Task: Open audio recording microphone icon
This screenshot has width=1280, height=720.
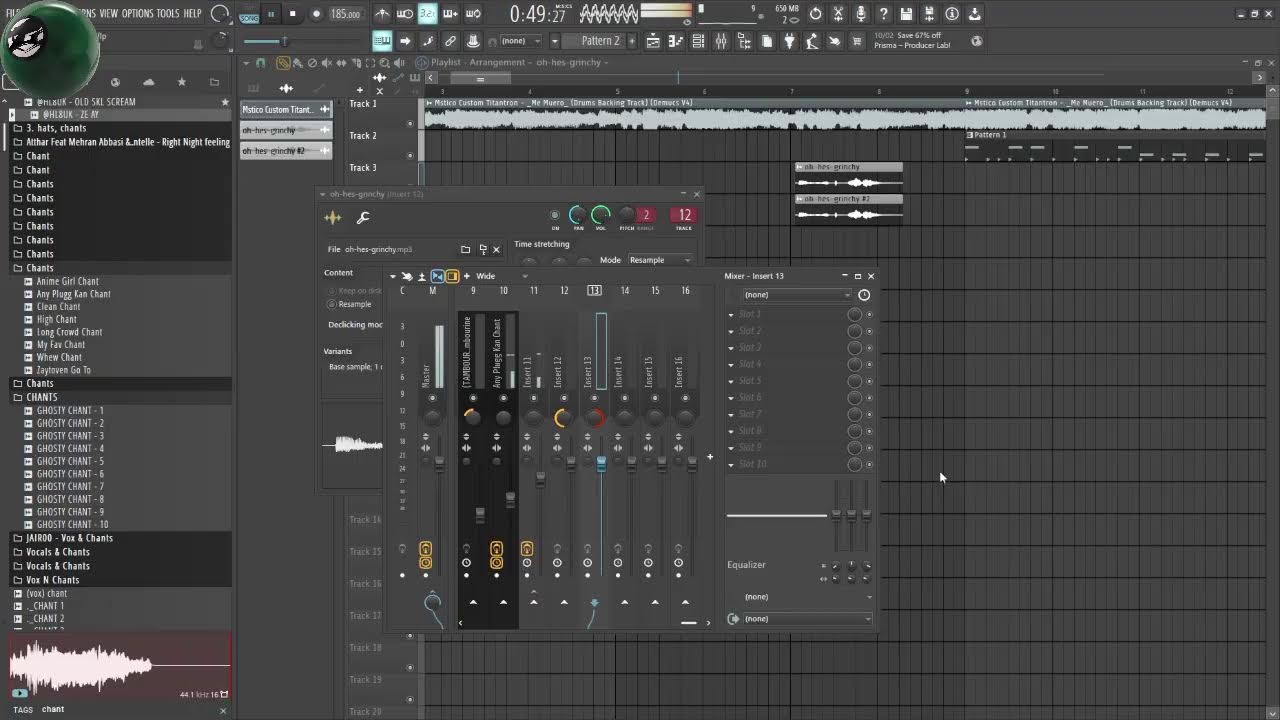Action: pyautogui.click(x=862, y=14)
